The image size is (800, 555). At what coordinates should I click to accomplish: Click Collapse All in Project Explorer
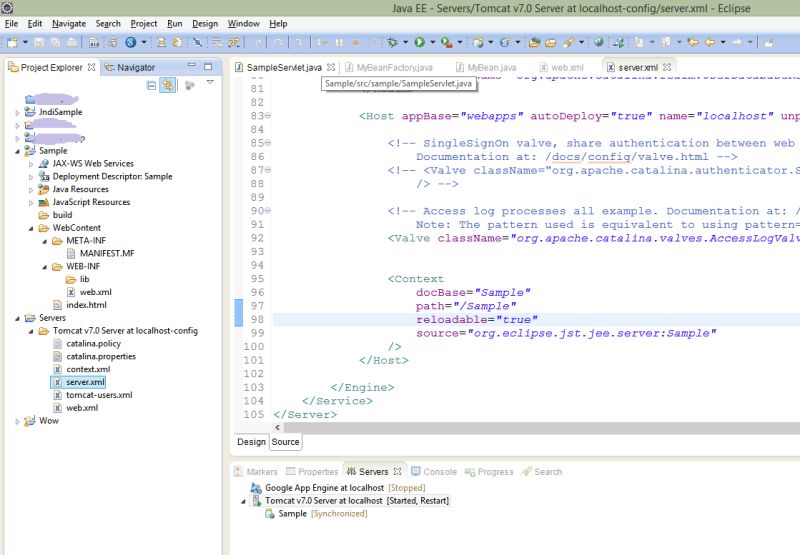151,85
